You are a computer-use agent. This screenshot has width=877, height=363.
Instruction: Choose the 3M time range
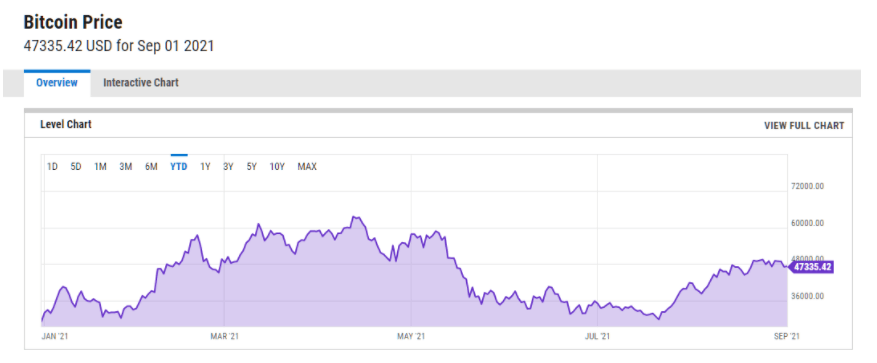(x=126, y=167)
